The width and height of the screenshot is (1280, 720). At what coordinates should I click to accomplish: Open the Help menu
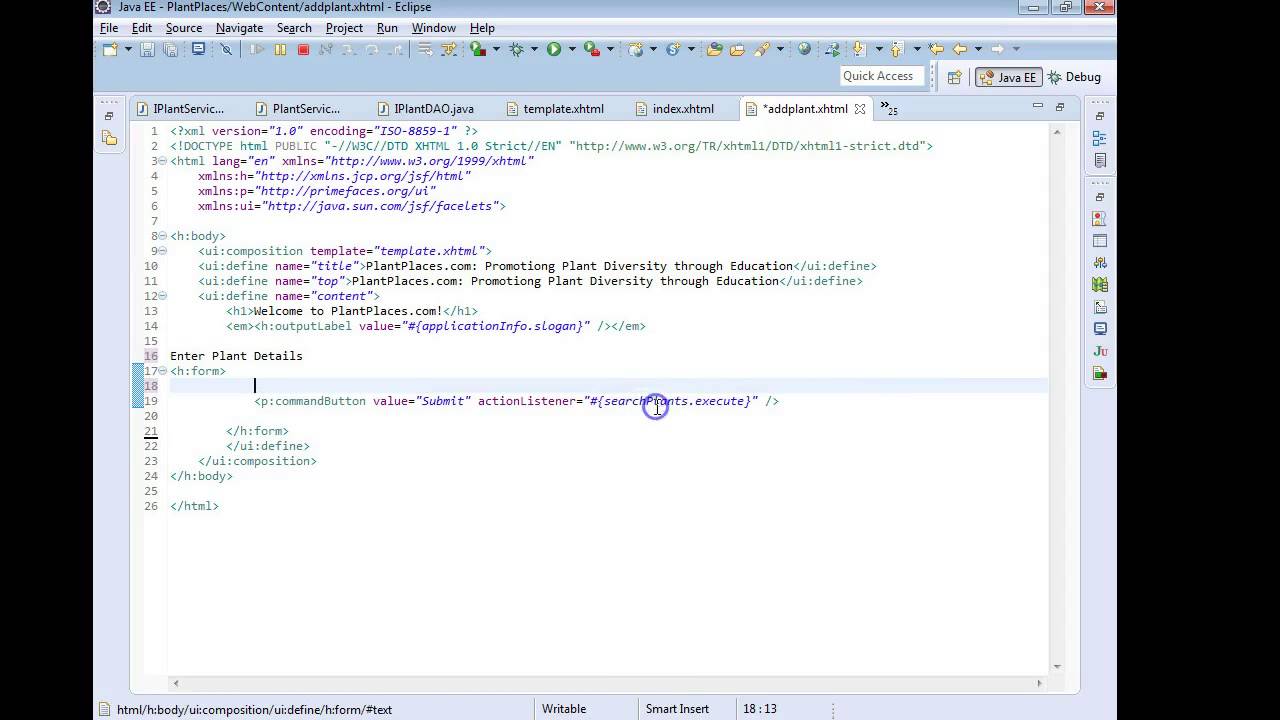pos(482,28)
